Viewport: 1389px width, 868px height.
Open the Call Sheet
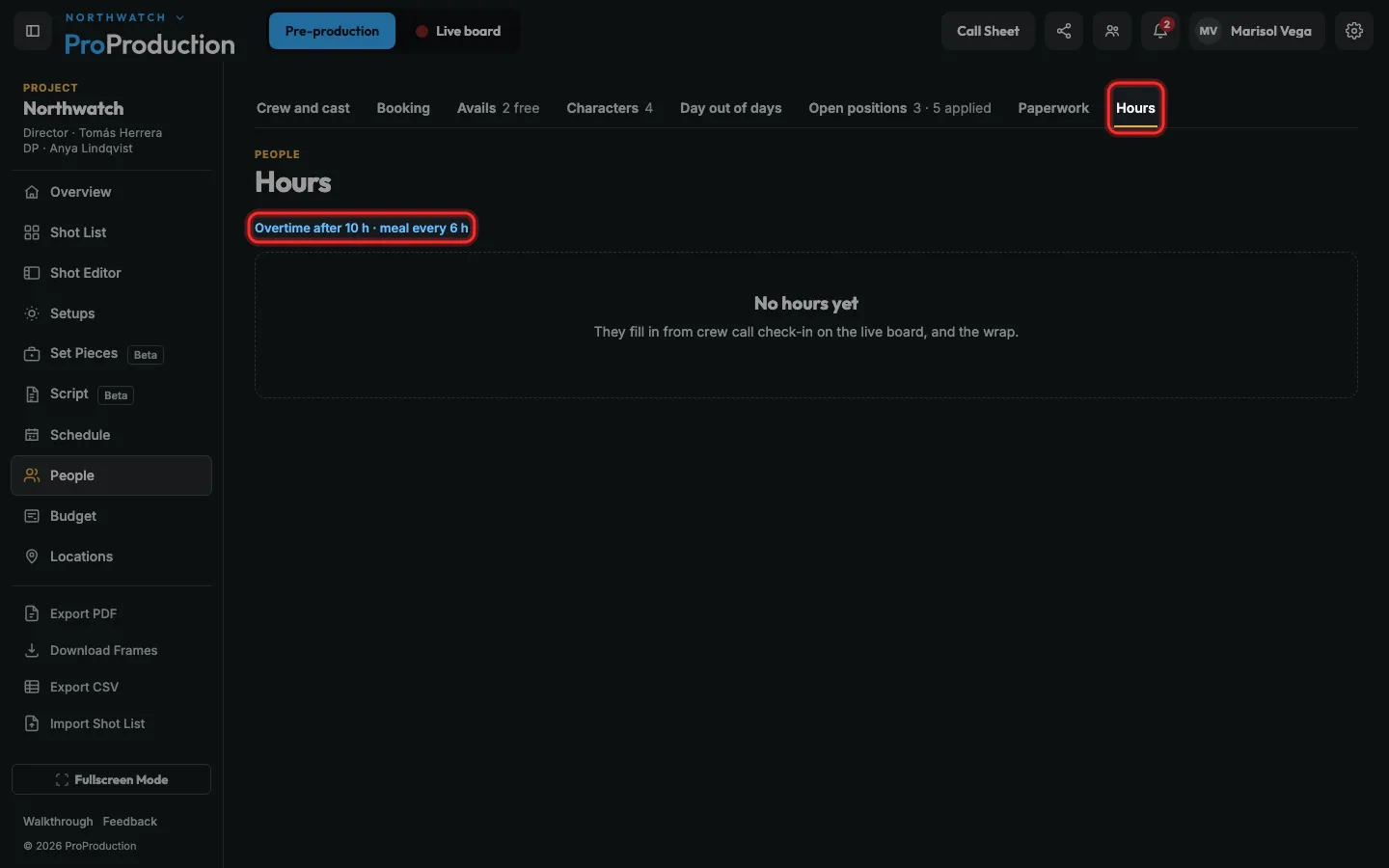point(988,31)
